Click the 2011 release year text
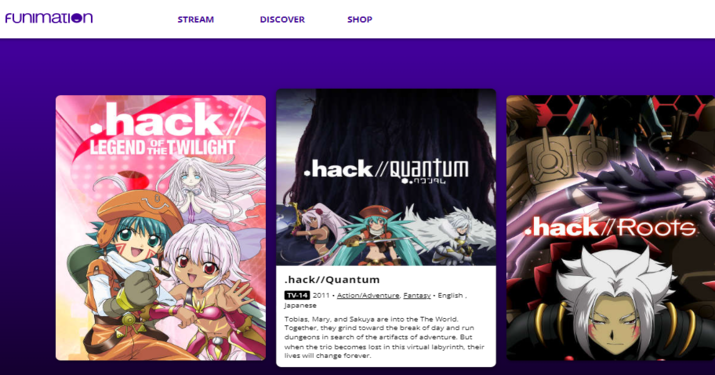The image size is (715, 375). click(321, 296)
